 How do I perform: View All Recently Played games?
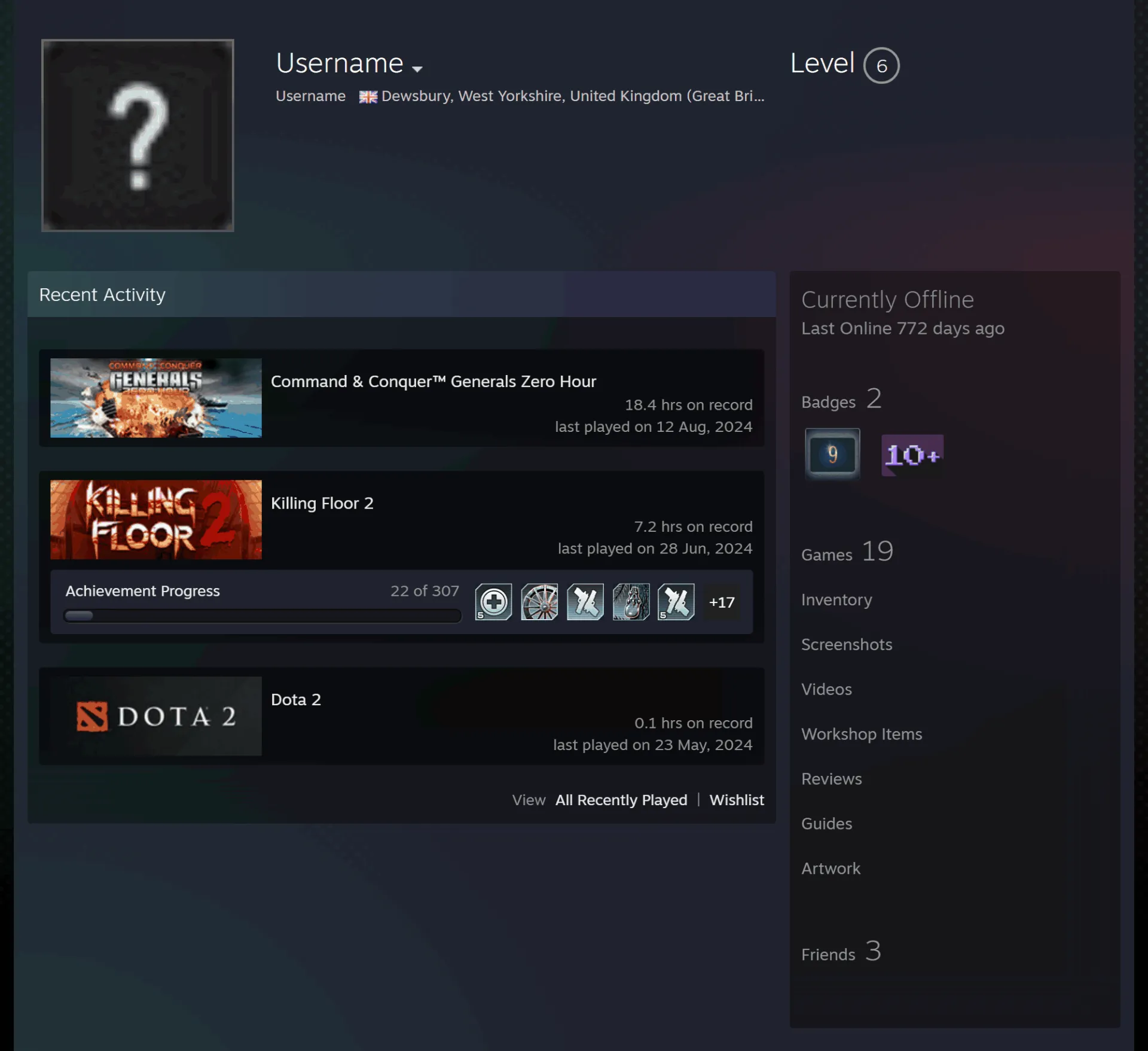(x=621, y=800)
